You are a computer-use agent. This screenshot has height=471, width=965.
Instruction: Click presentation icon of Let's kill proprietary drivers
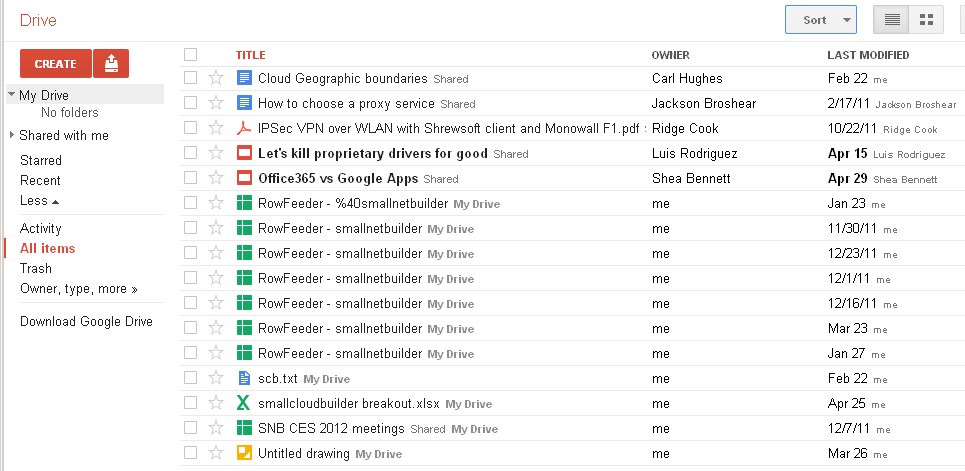(x=244, y=153)
